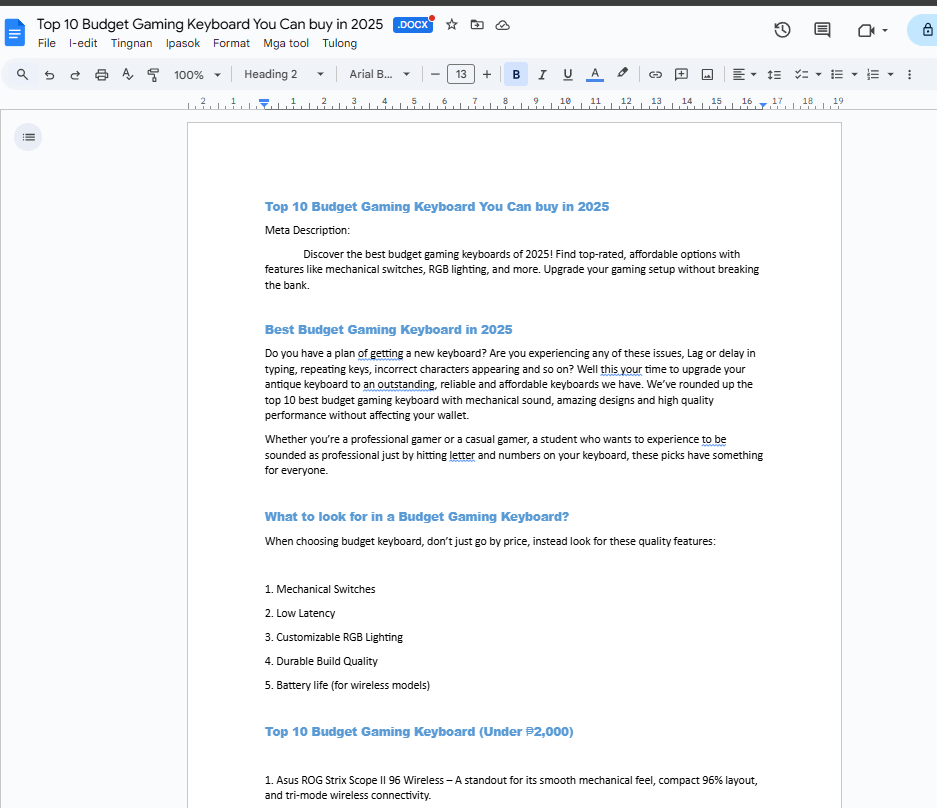Activate the paint format tool
Viewport: 937px width, 808px height.
coord(153,75)
